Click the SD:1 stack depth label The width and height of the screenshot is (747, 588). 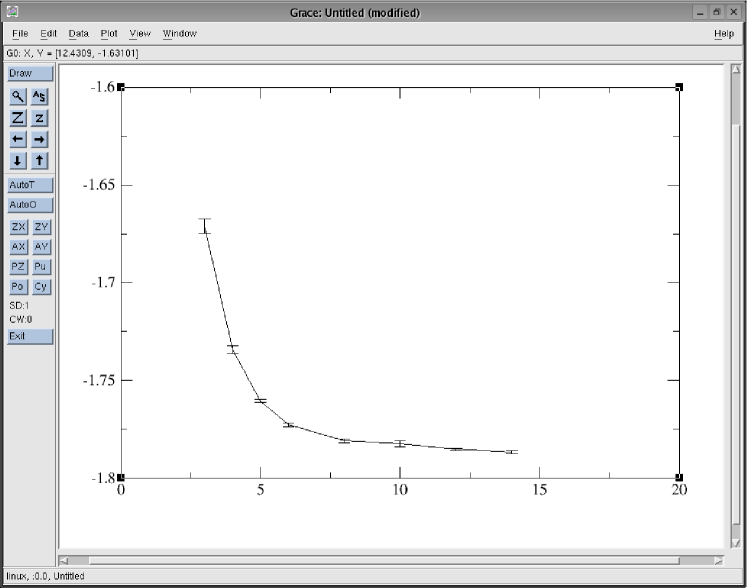point(19,305)
